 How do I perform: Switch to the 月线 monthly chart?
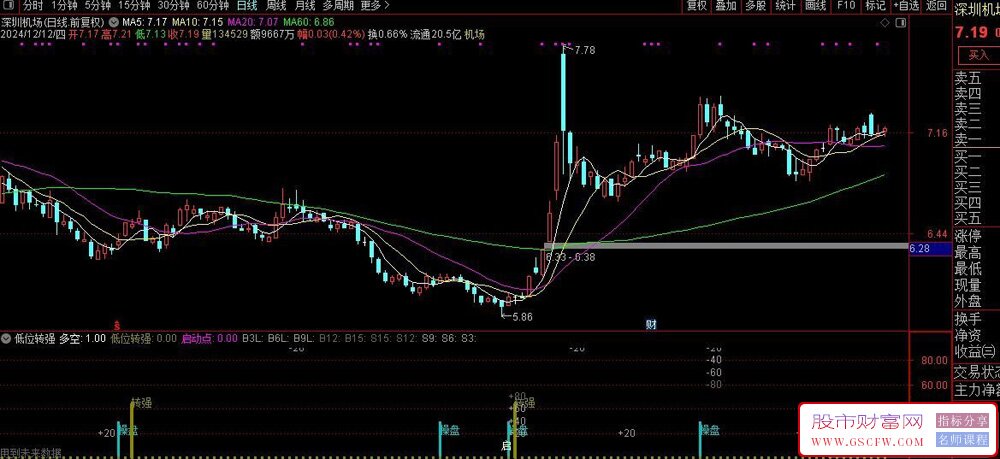[x=304, y=6]
